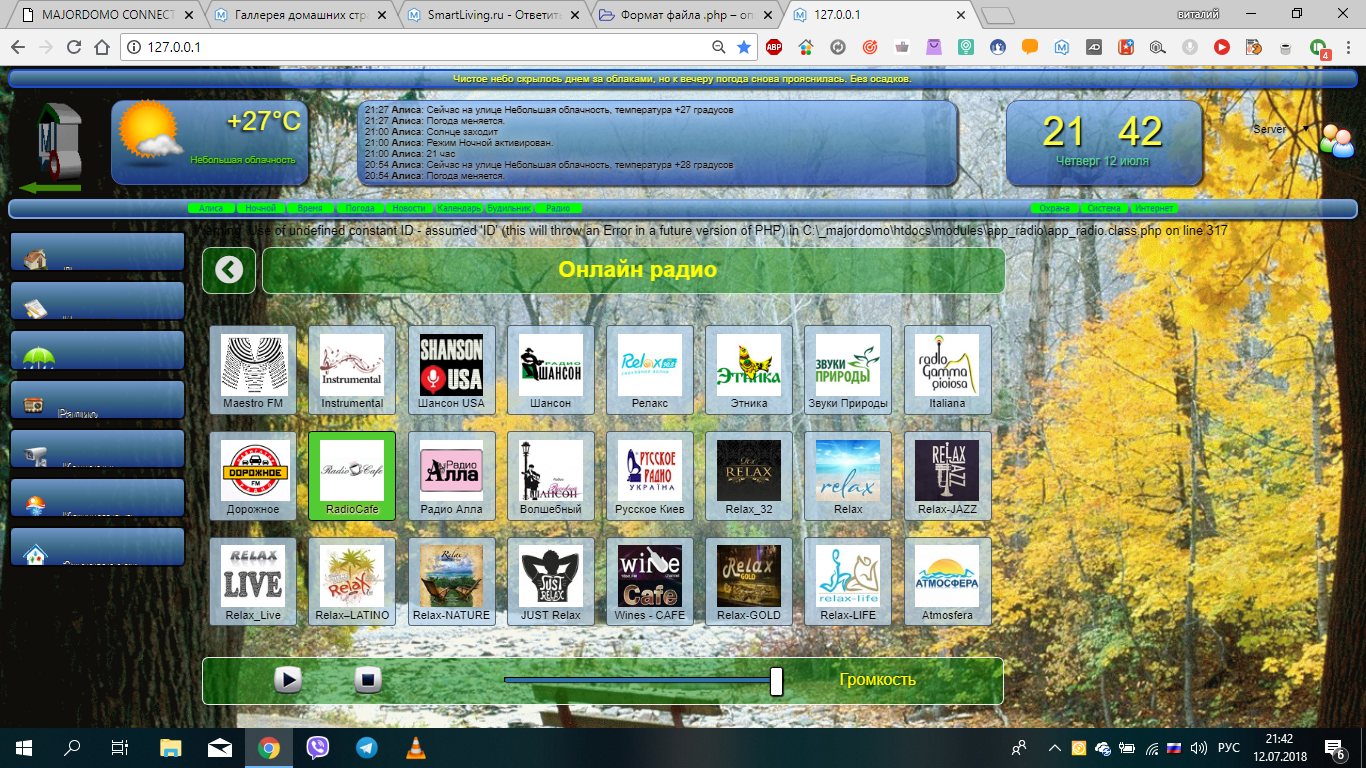Screen dimensions: 1366x768
Task: Open the notepad sidebar button
Action: (98, 301)
